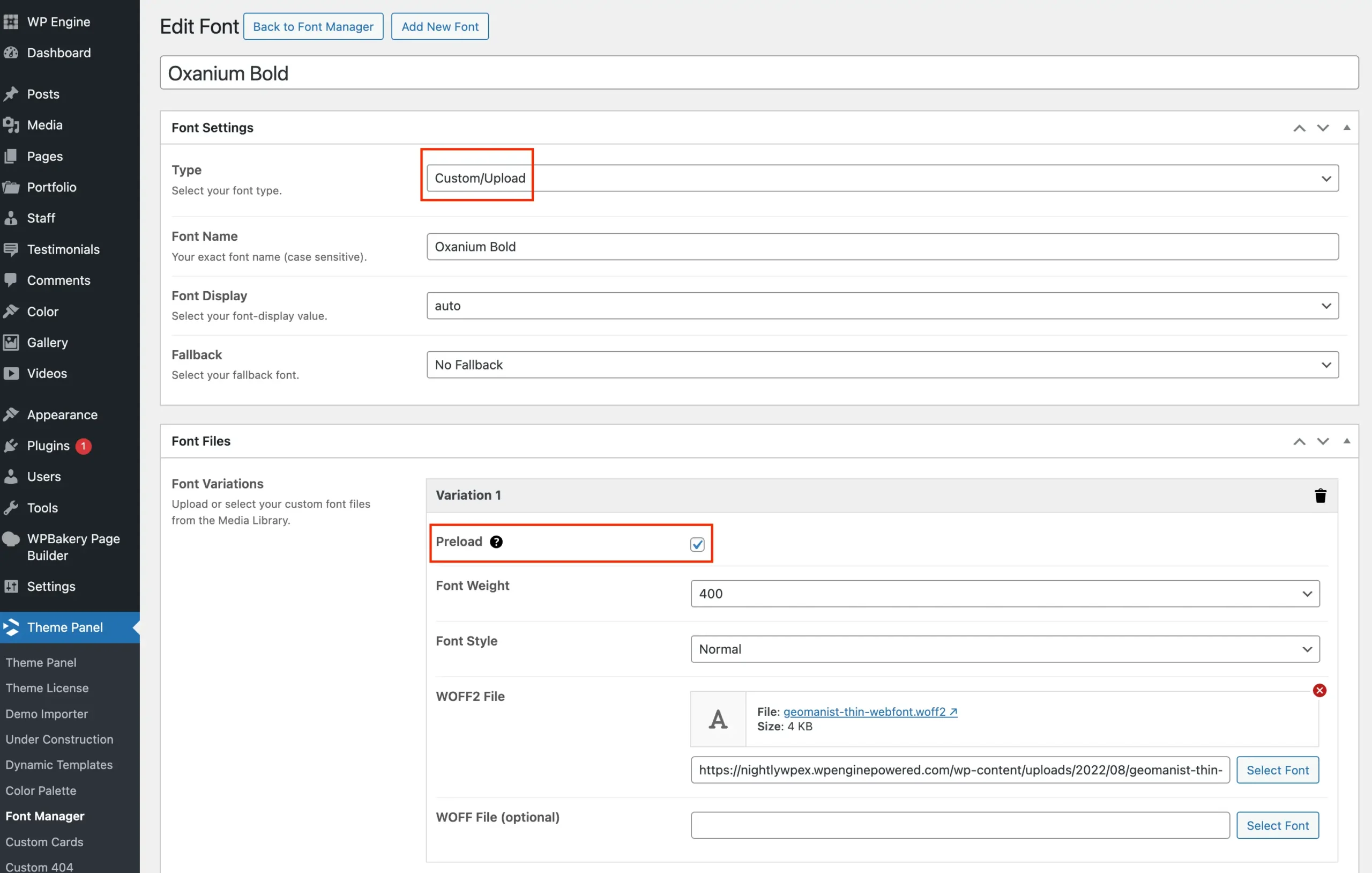Click the Plugins update badge showing 1
The width and height of the screenshot is (1372, 873).
coord(83,446)
